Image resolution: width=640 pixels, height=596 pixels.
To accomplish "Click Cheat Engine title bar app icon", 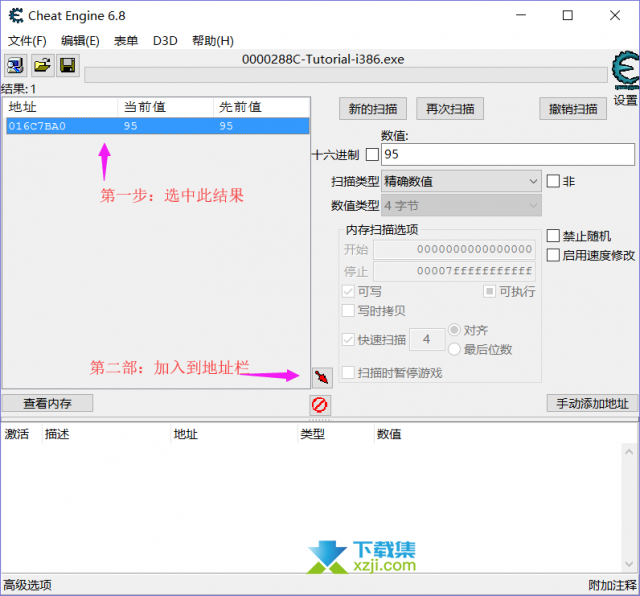I will [x=16, y=16].
